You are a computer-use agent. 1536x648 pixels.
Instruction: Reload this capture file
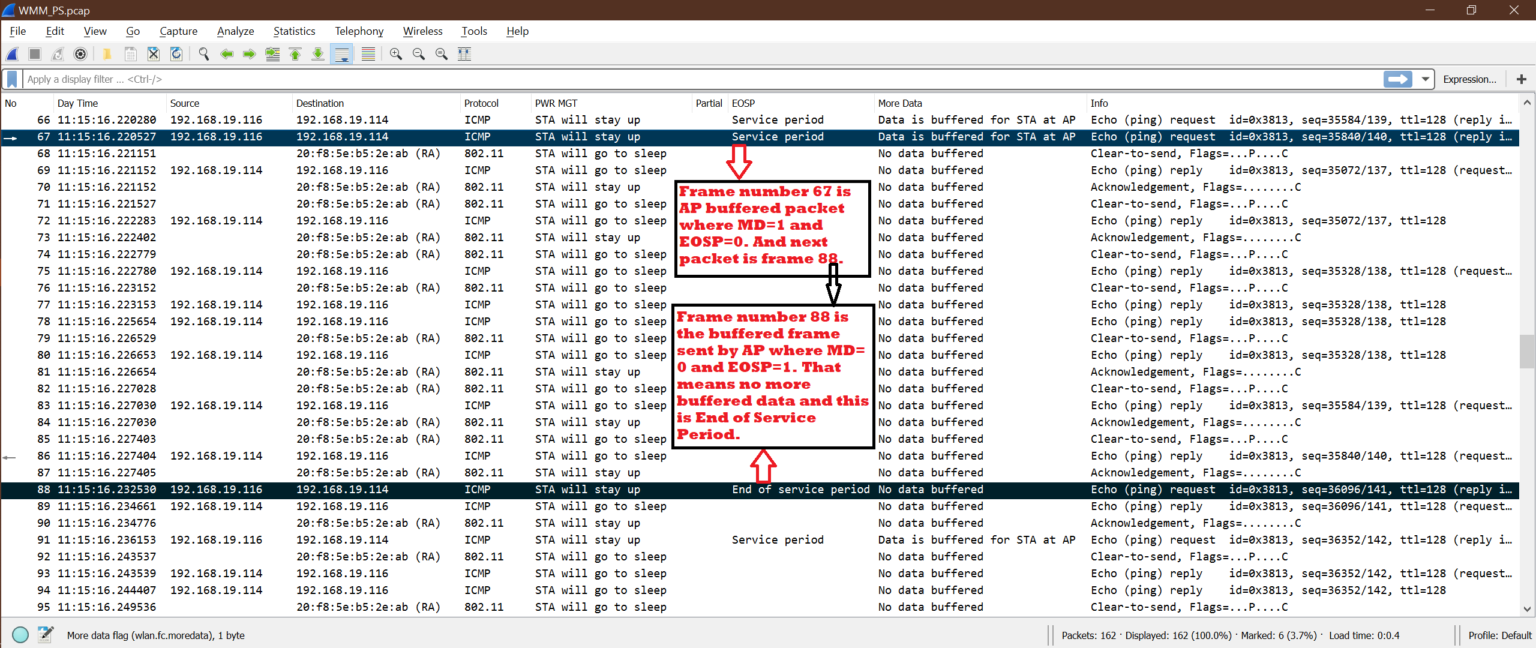176,54
